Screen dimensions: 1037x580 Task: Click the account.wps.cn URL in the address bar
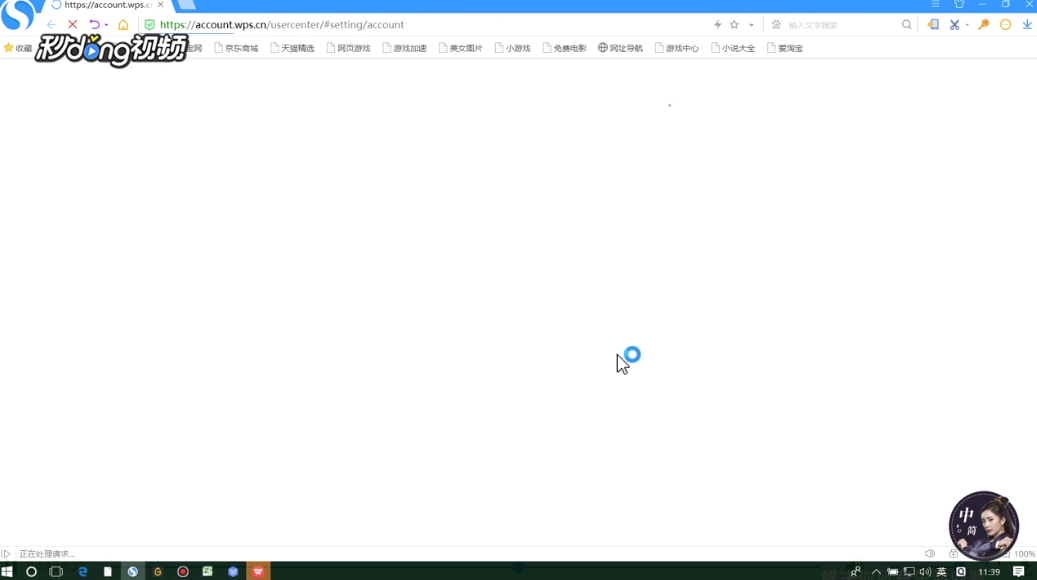282,24
